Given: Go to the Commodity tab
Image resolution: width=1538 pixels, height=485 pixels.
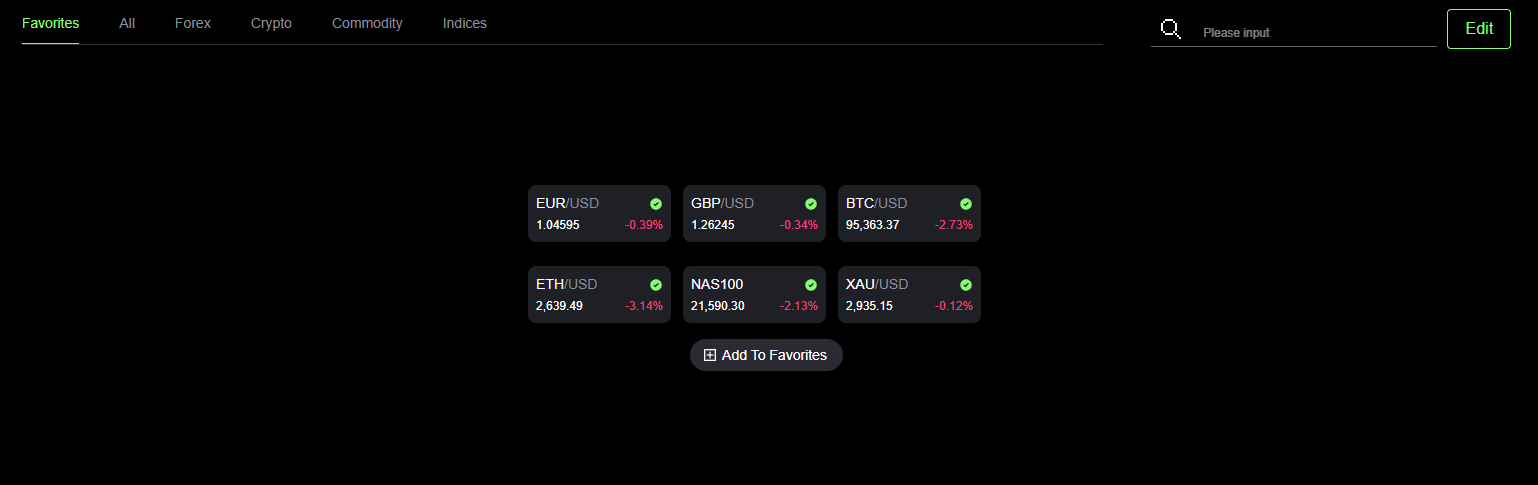Looking at the screenshot, I should tap(367, 23).
